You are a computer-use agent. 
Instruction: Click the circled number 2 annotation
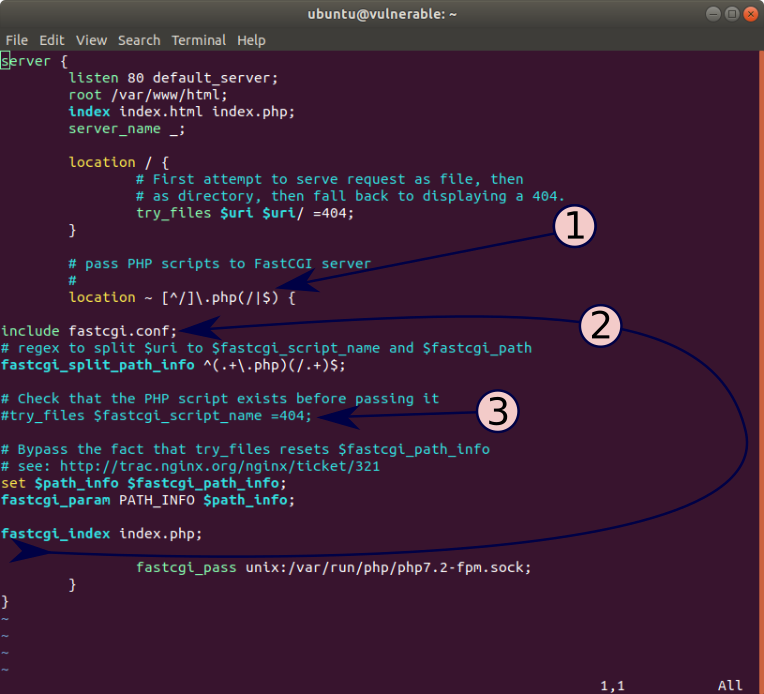(601, 326)
